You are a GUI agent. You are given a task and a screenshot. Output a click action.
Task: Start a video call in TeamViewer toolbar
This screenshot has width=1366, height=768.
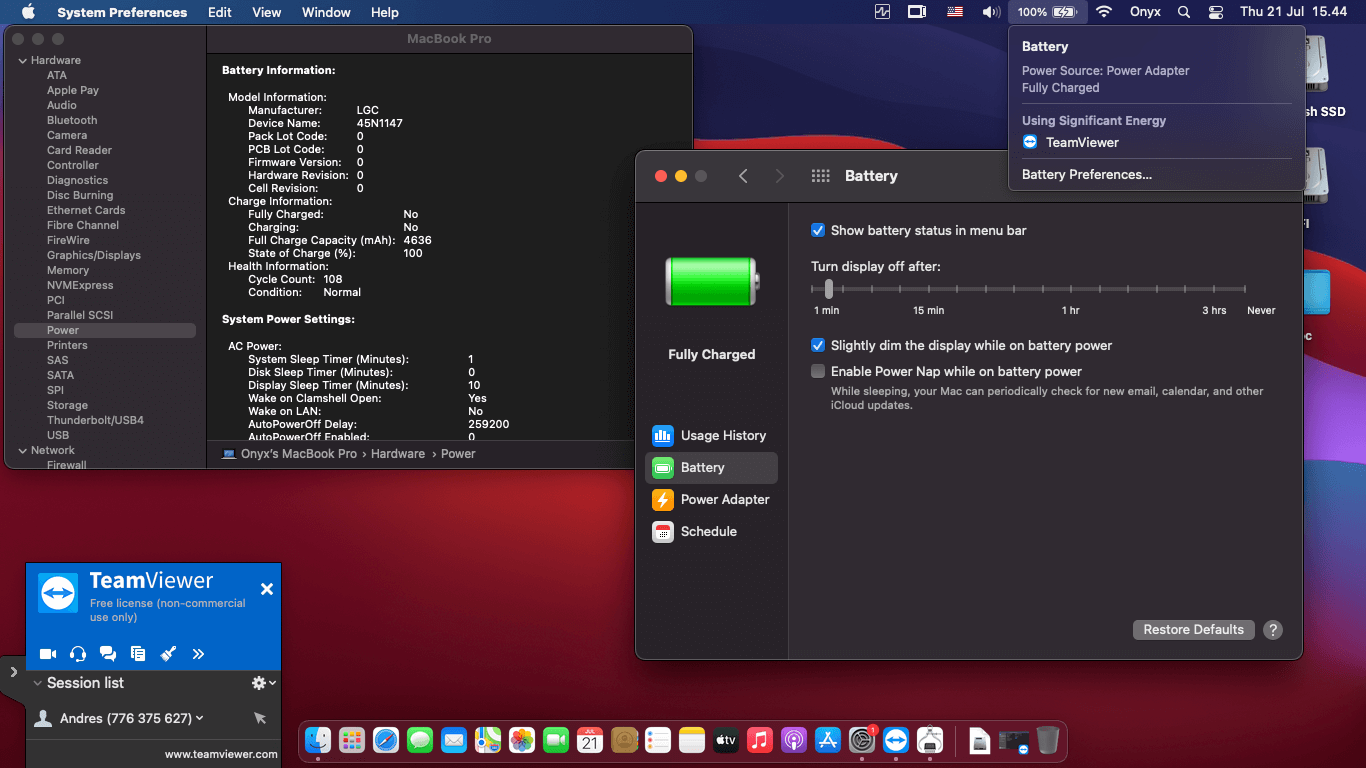(x=47, y=653)
